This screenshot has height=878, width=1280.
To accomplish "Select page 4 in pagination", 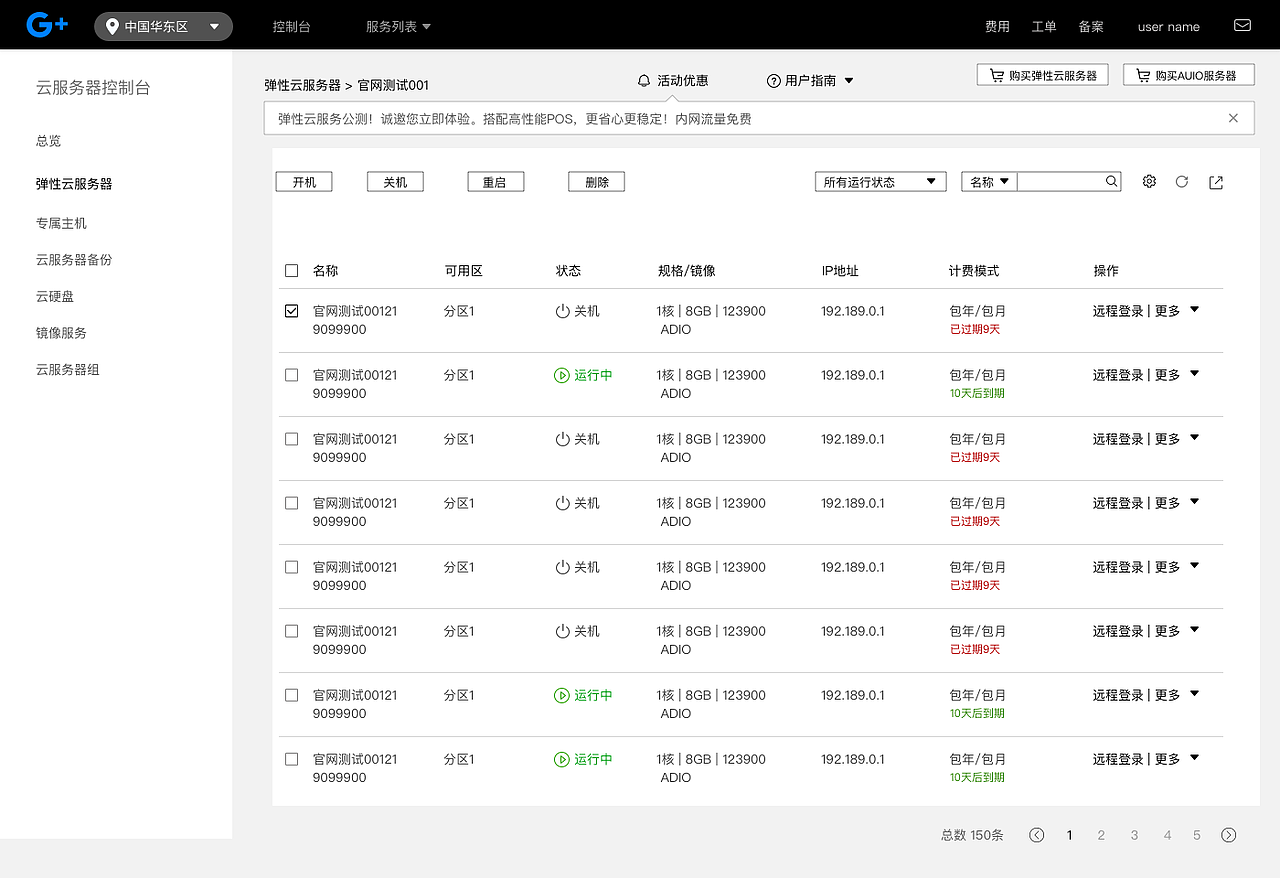I will (x=1167, y=835).
